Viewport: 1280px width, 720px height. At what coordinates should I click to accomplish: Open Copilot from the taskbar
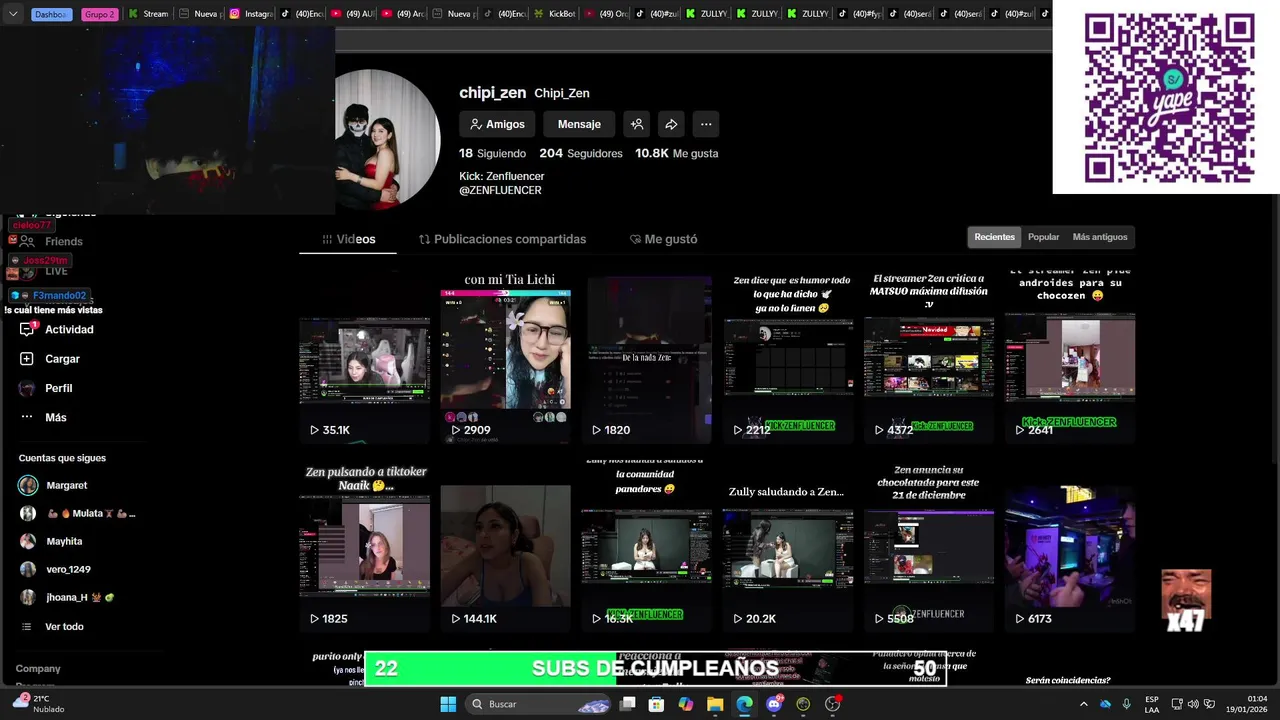(x=685, y=704)
